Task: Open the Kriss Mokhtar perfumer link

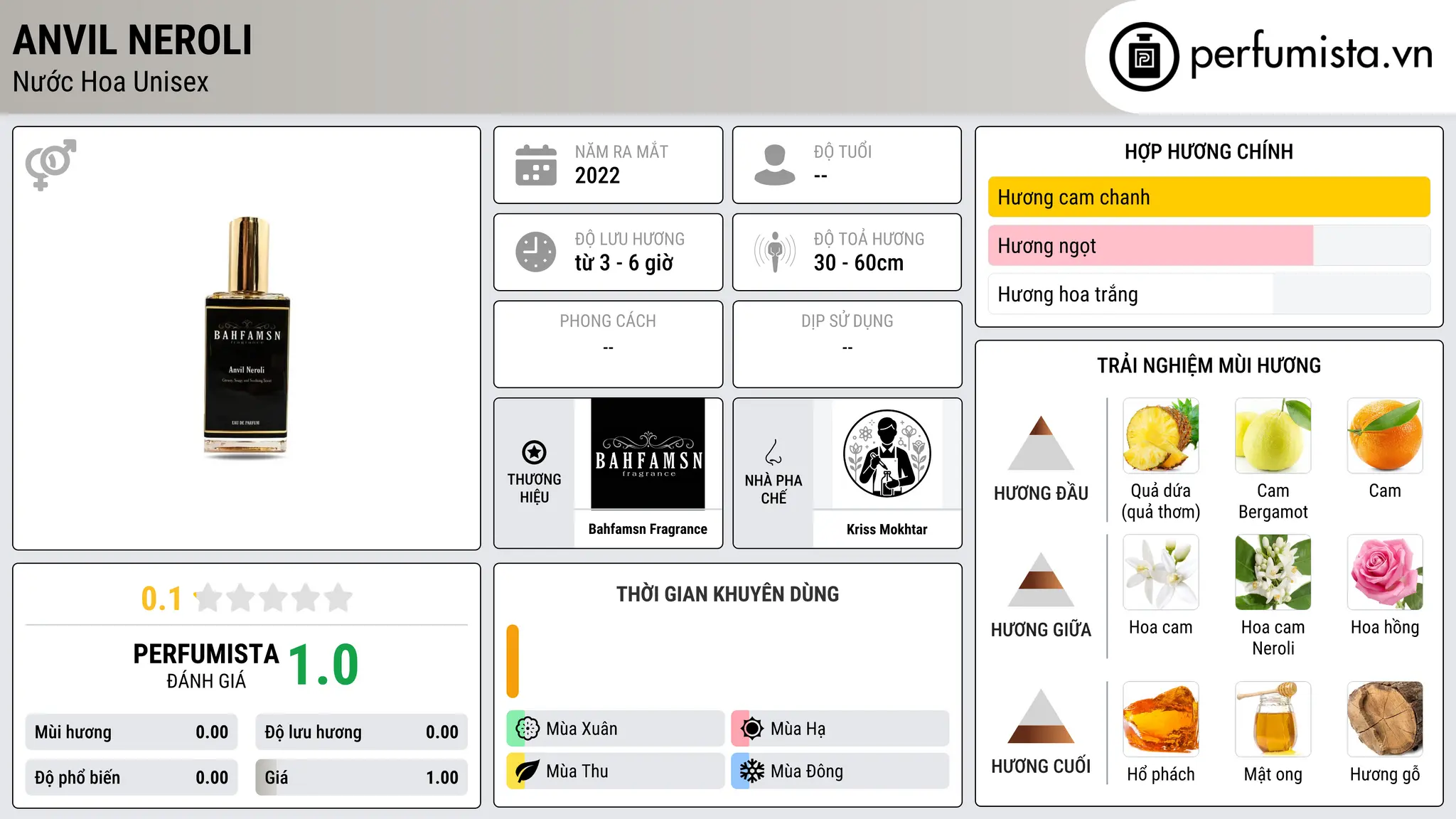Action: point(887,529)
